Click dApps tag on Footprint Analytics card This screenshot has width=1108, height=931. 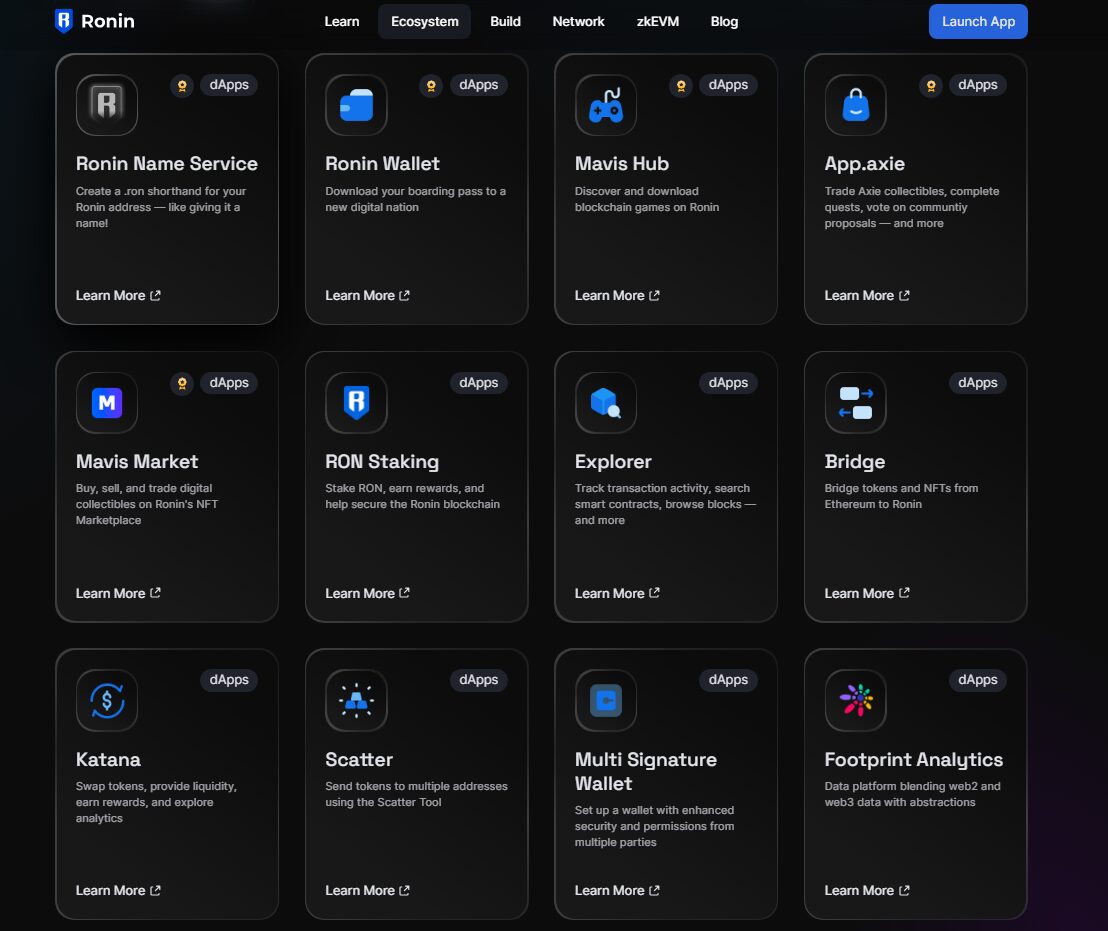point(977,680)
